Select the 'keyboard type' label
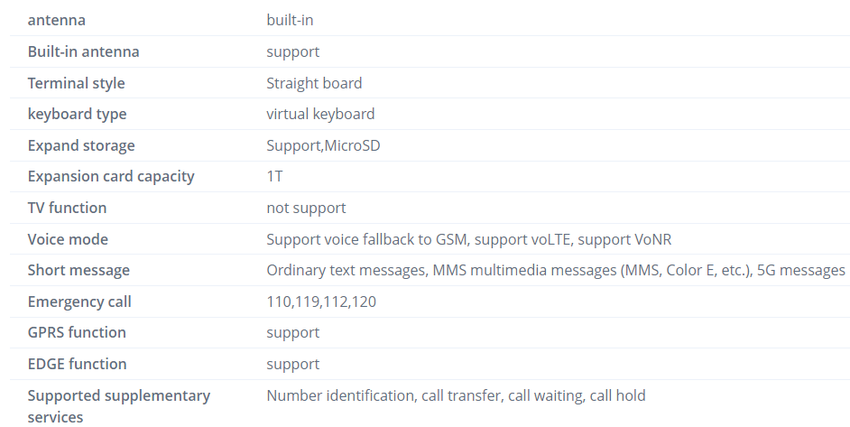850x427 pixels. click(77, 114)
